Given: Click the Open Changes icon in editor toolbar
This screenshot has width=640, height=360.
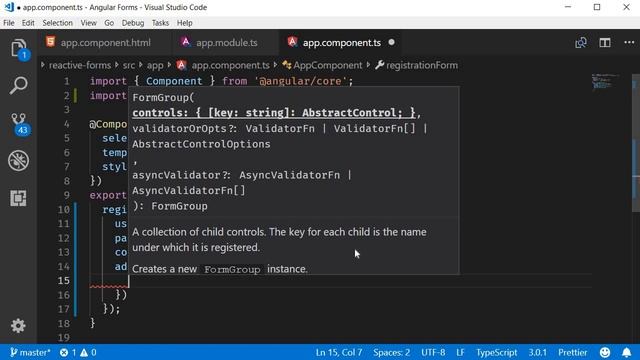Looking at the screenshot, I should 580,42.
